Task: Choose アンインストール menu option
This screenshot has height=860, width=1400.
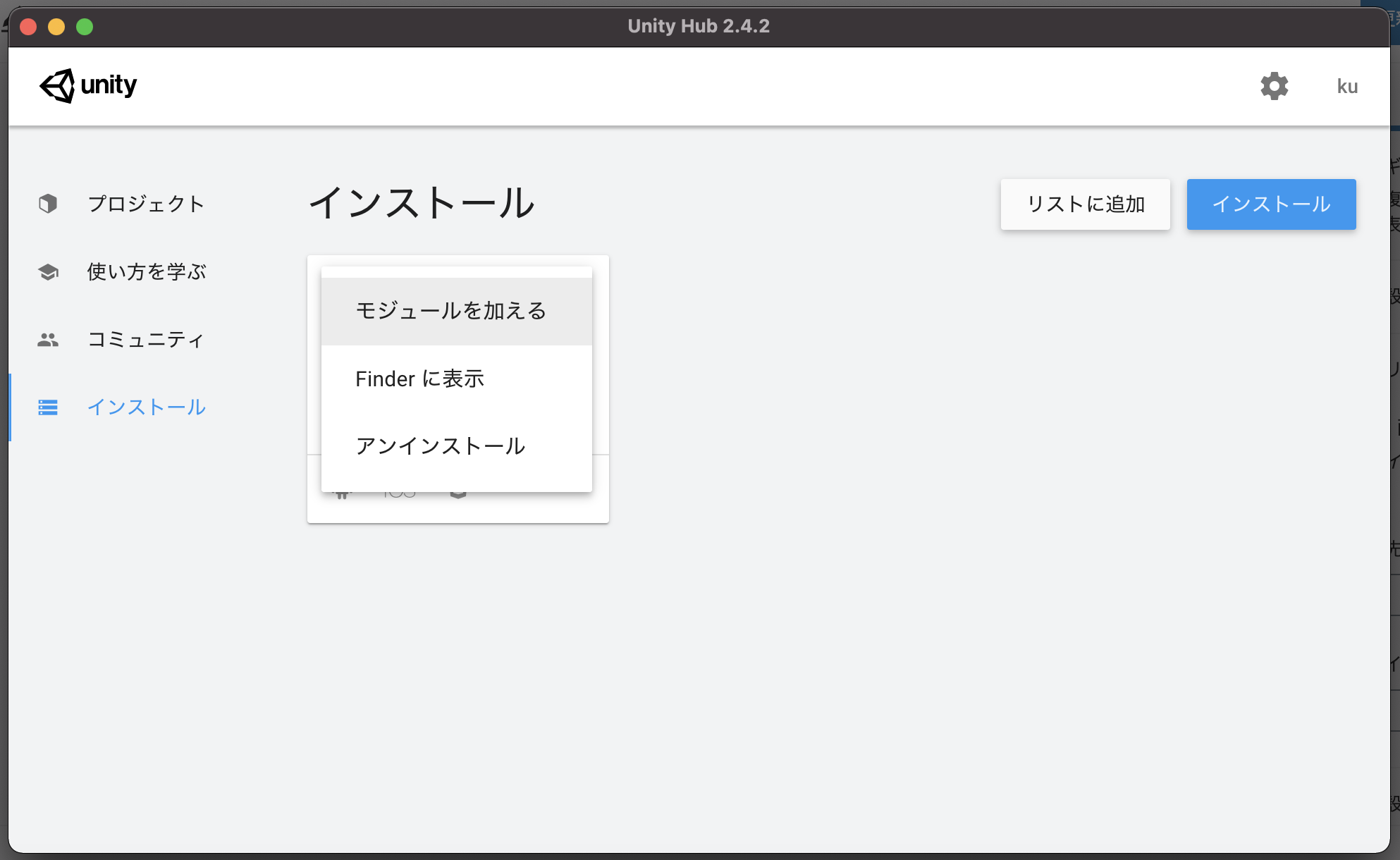Action: point(457,446)
